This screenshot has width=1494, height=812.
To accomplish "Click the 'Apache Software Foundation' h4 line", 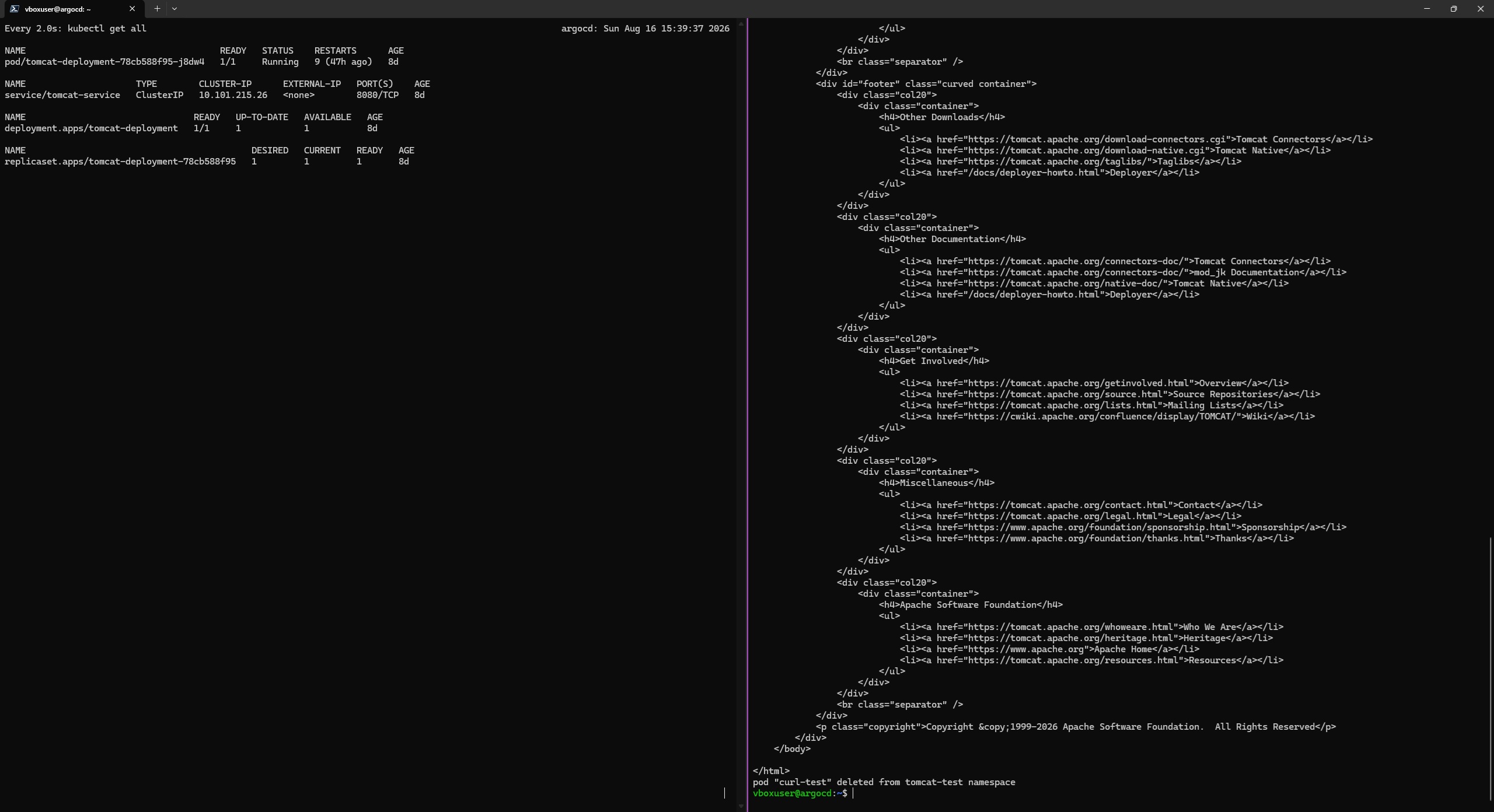I will [x=971, y=605].
